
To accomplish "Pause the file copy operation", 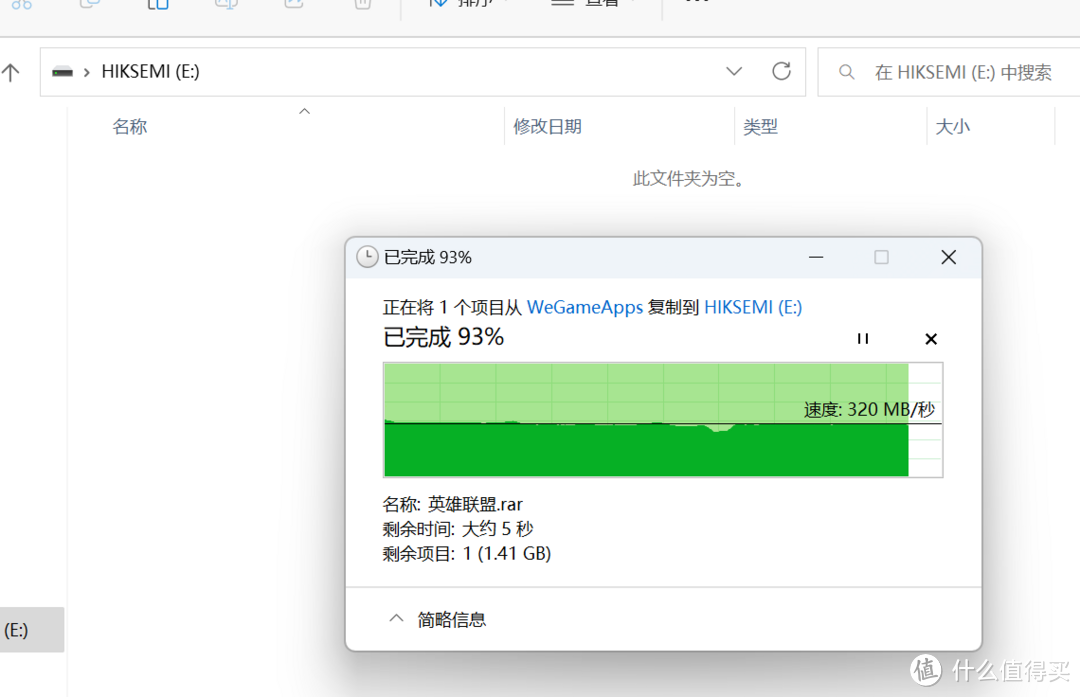I will point(862,338).
